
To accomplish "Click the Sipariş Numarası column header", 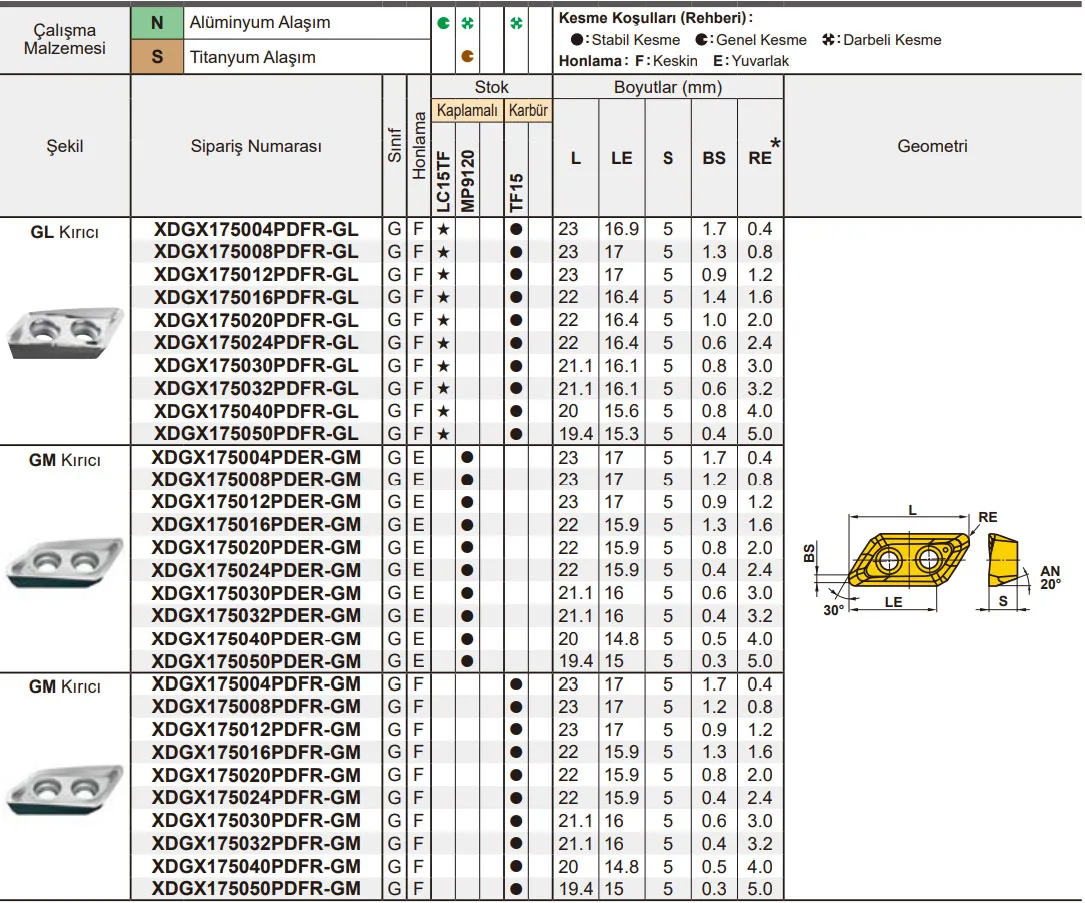I will point(256,146).
